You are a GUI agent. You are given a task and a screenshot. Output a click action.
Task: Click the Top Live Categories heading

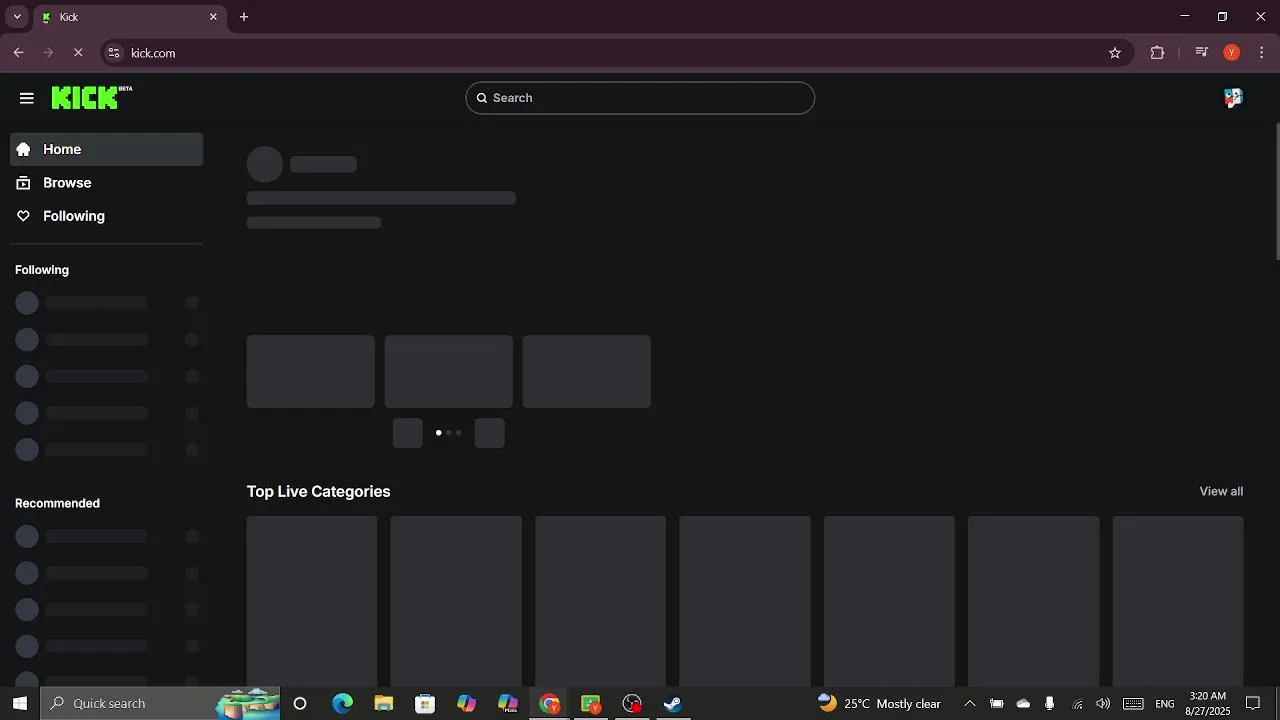318,491
